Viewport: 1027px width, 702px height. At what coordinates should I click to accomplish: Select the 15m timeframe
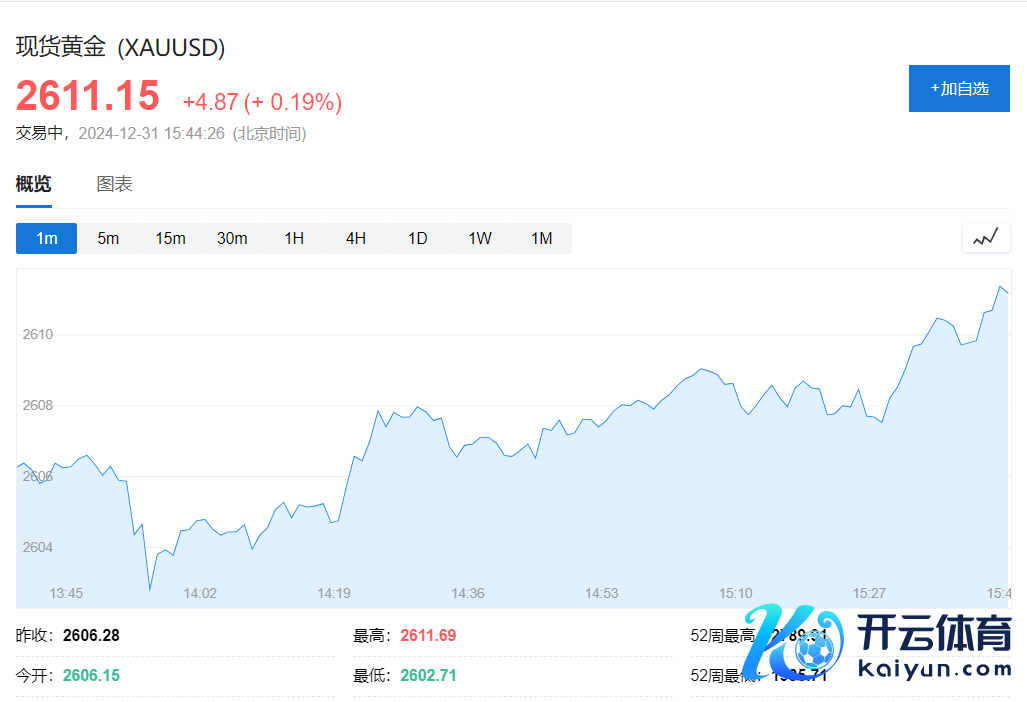pyautogui.click(x=170, y=238)
